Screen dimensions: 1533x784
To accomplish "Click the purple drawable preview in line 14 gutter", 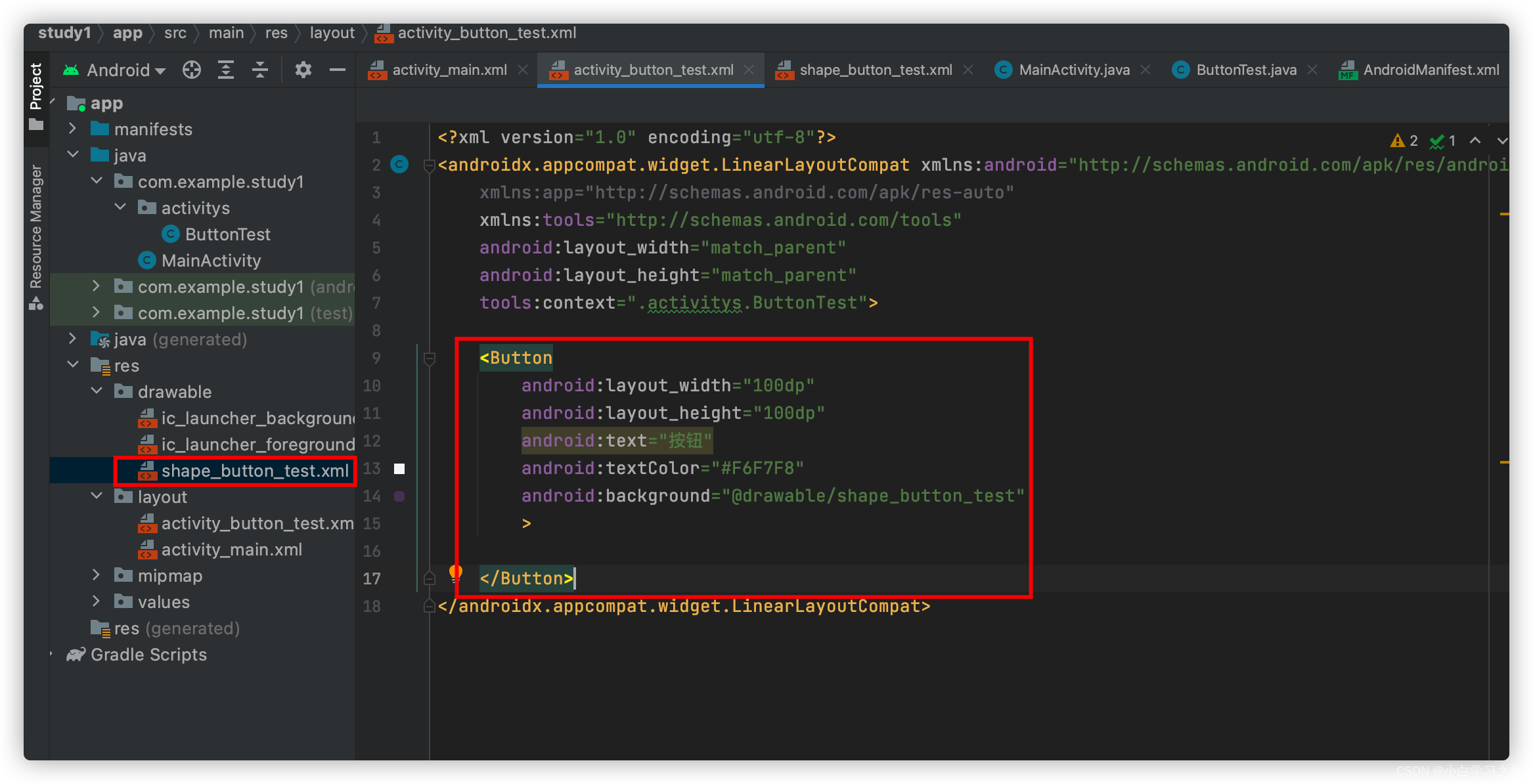I will coord(399,496).
